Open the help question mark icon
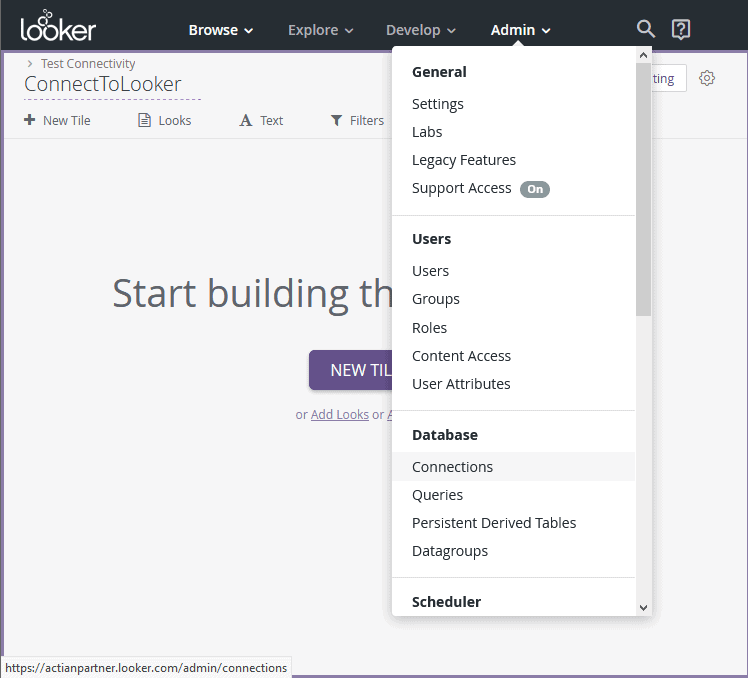This screenshot has width=748, height=678. tap(681, 29)
